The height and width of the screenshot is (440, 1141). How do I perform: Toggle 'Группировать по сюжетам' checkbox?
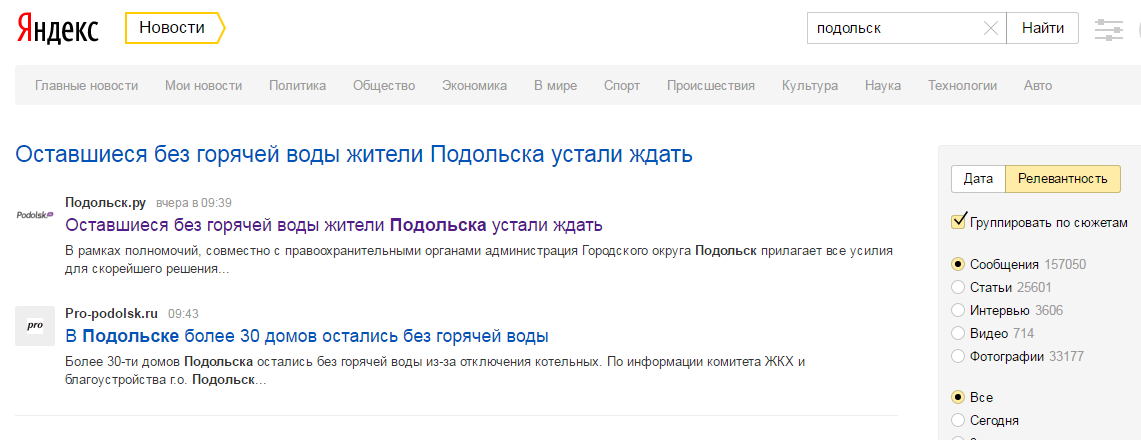(x=959, y=222)
